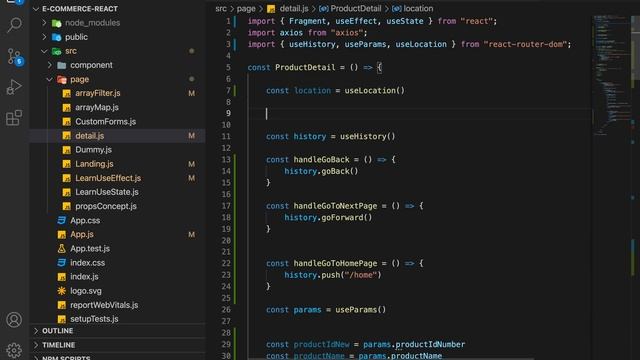Click the folder icon beside public
Image resolution: width=640 pixels, height=360 pixels.
tap(57, 37)
